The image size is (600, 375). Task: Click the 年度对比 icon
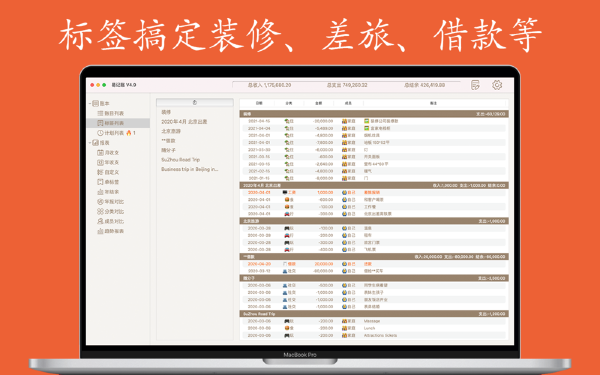coord(100,202)
